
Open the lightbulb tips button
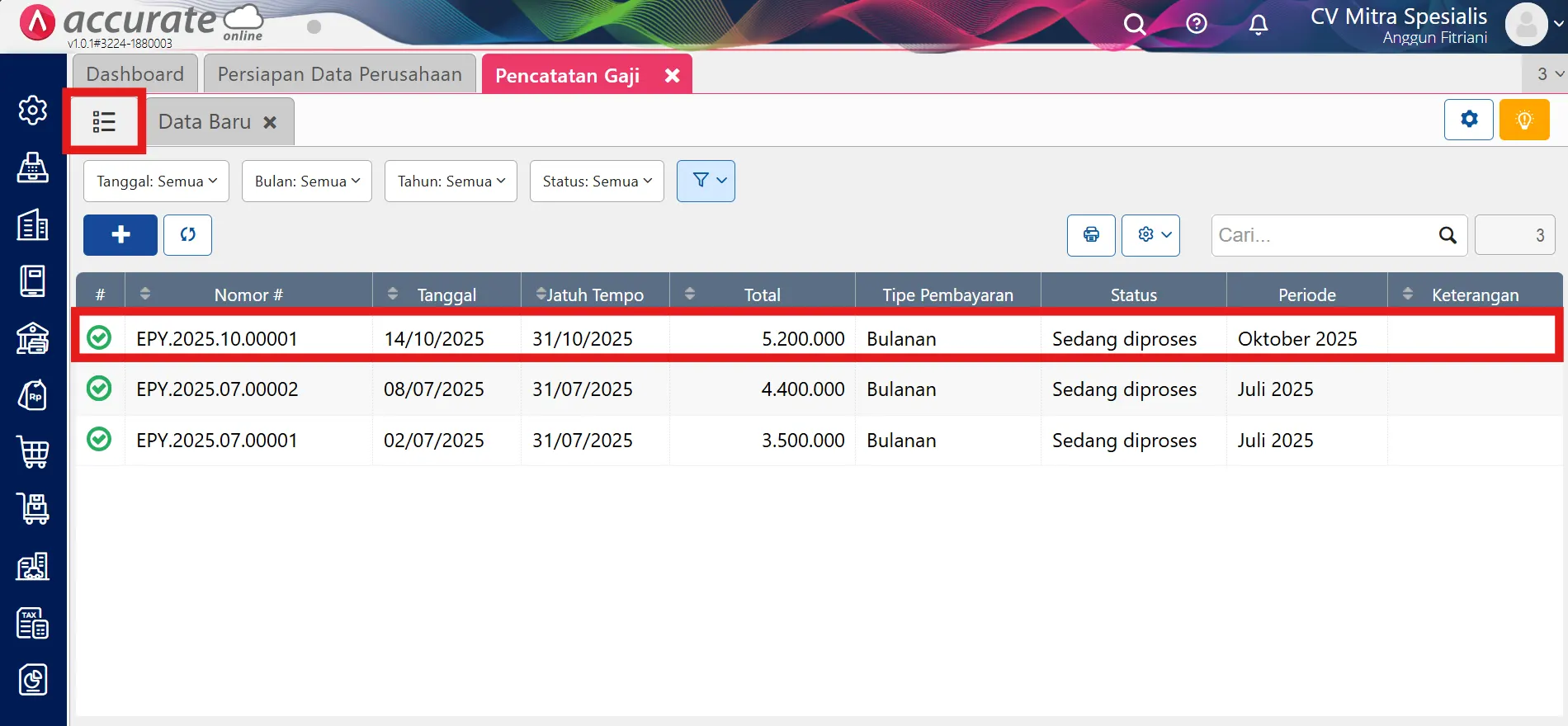[1523, 120]
